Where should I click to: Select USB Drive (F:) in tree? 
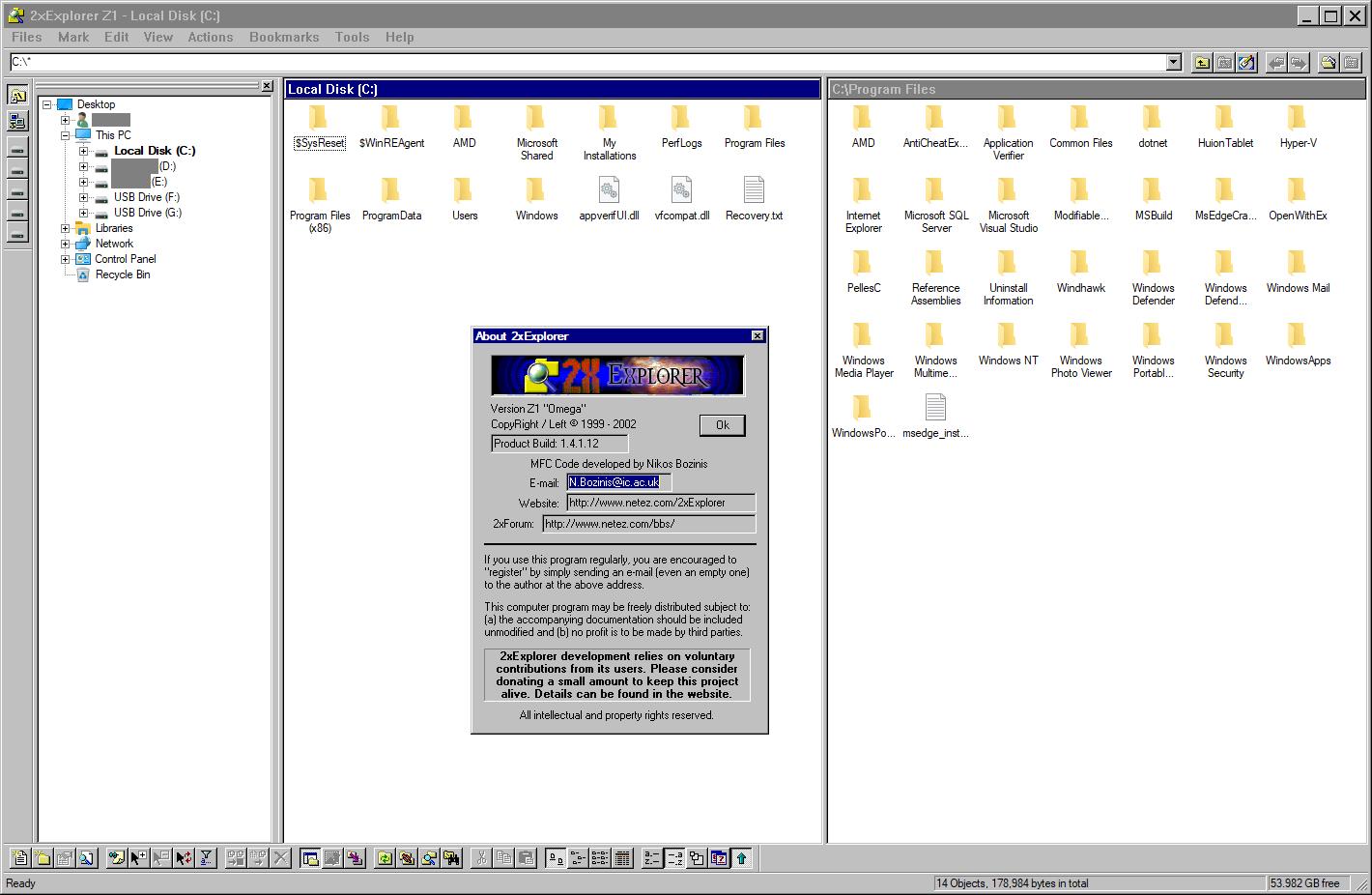147,197
